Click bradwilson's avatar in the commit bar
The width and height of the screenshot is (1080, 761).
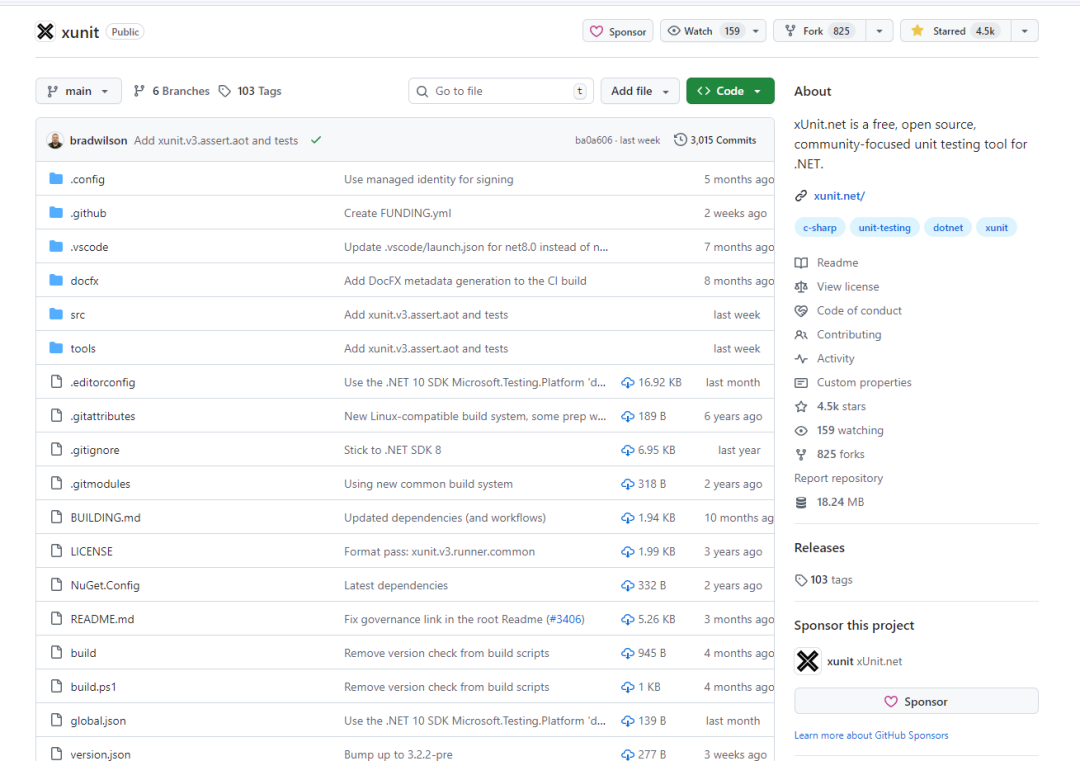[55, 140]
